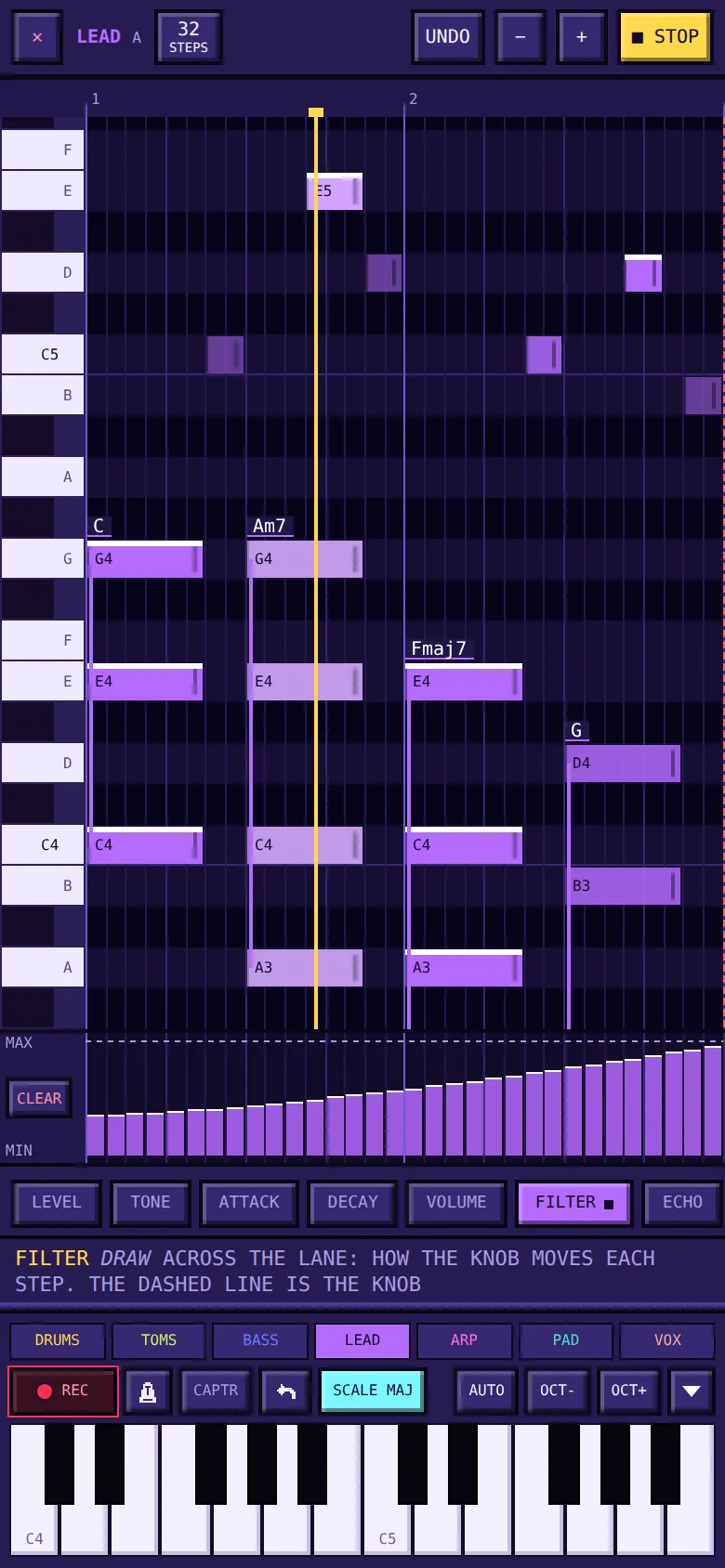Select the FILTER parameter tab

574,1203
